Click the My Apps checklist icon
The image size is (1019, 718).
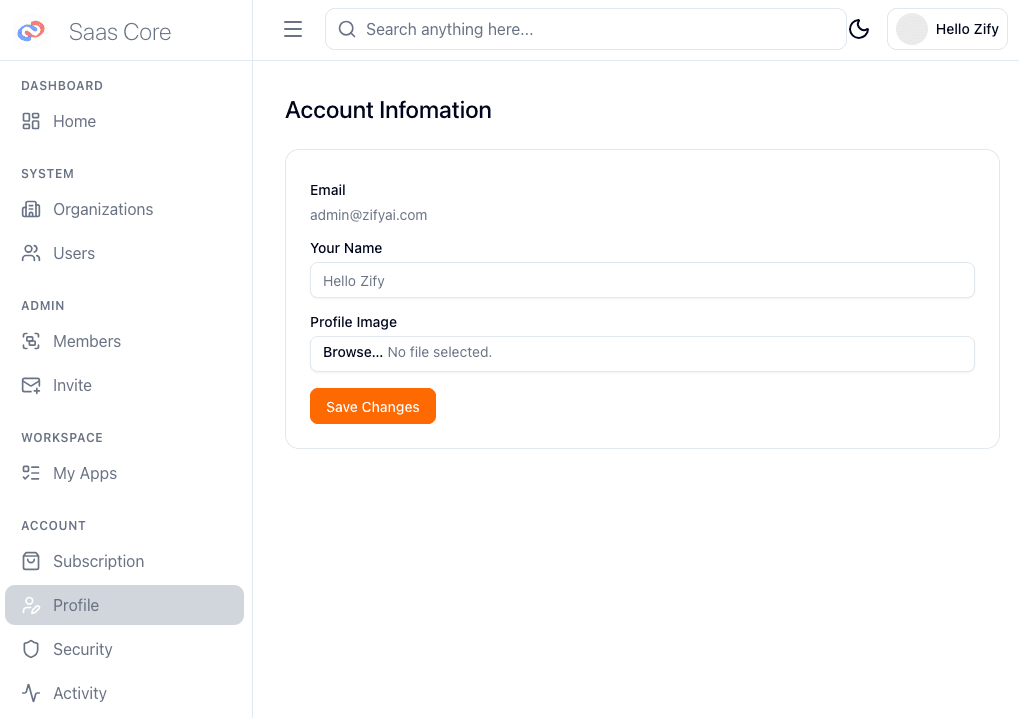pos(31,473)
